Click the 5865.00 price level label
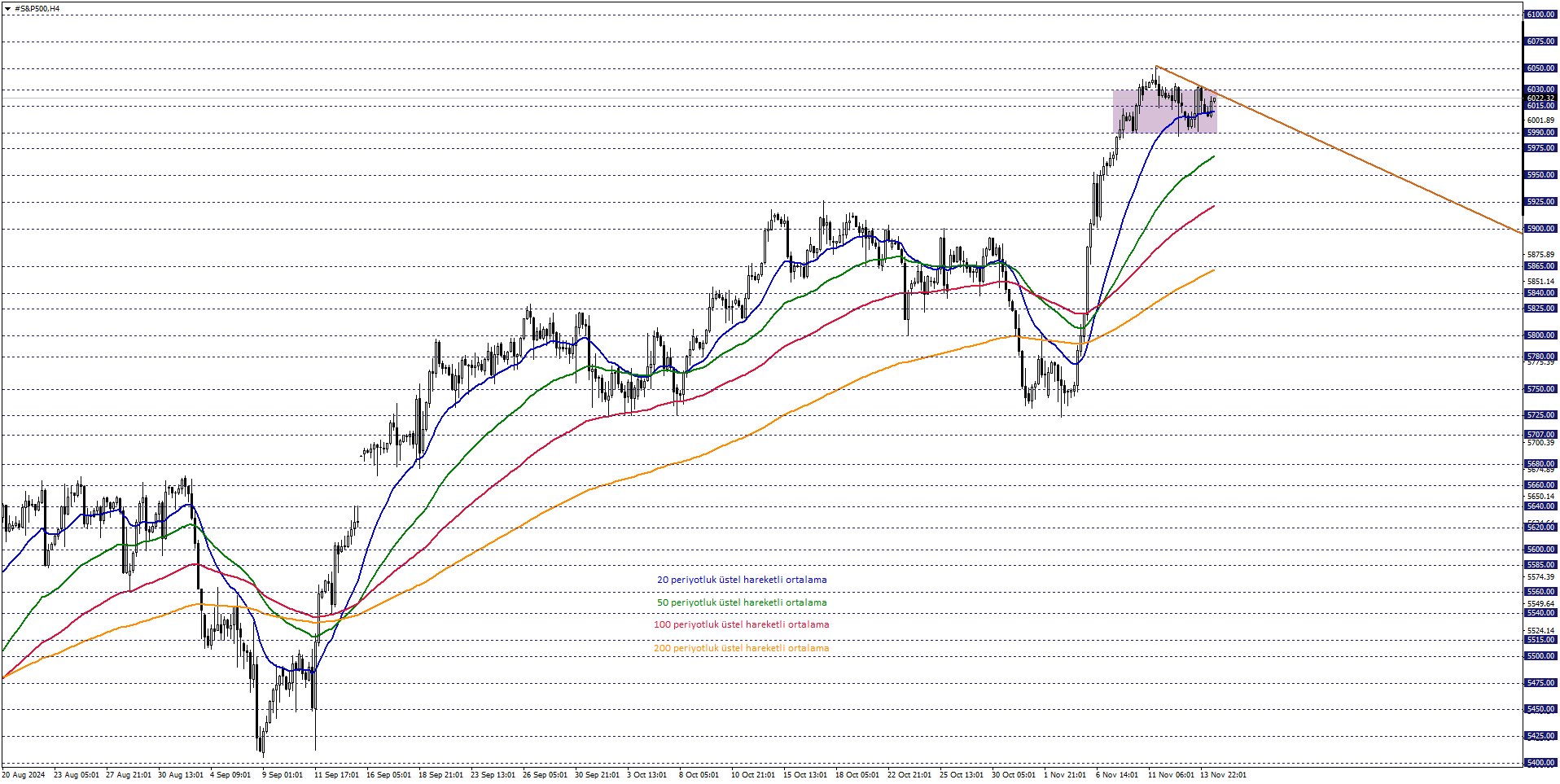Screen dimensions: 1560x784 click(1540, 266)
